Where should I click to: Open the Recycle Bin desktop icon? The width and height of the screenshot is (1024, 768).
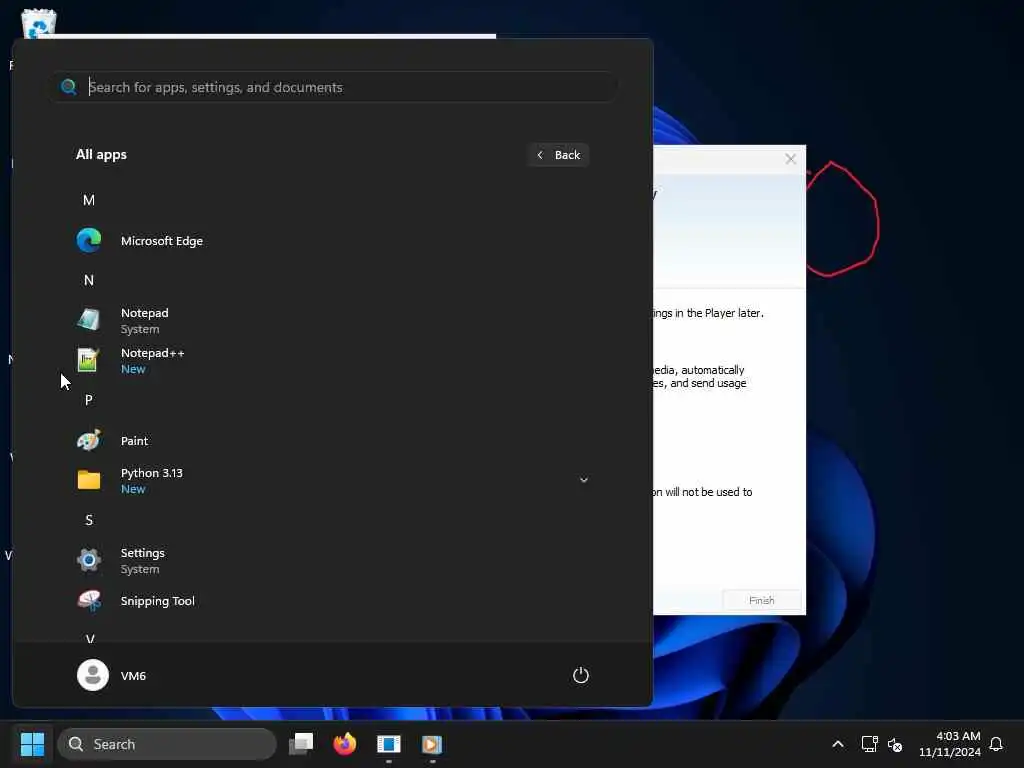coord(39,22)
